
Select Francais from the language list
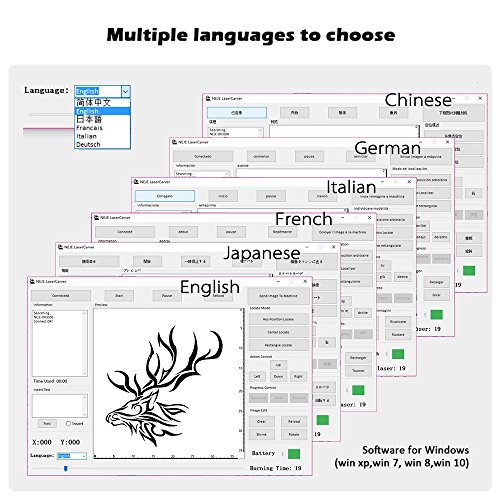89,128
